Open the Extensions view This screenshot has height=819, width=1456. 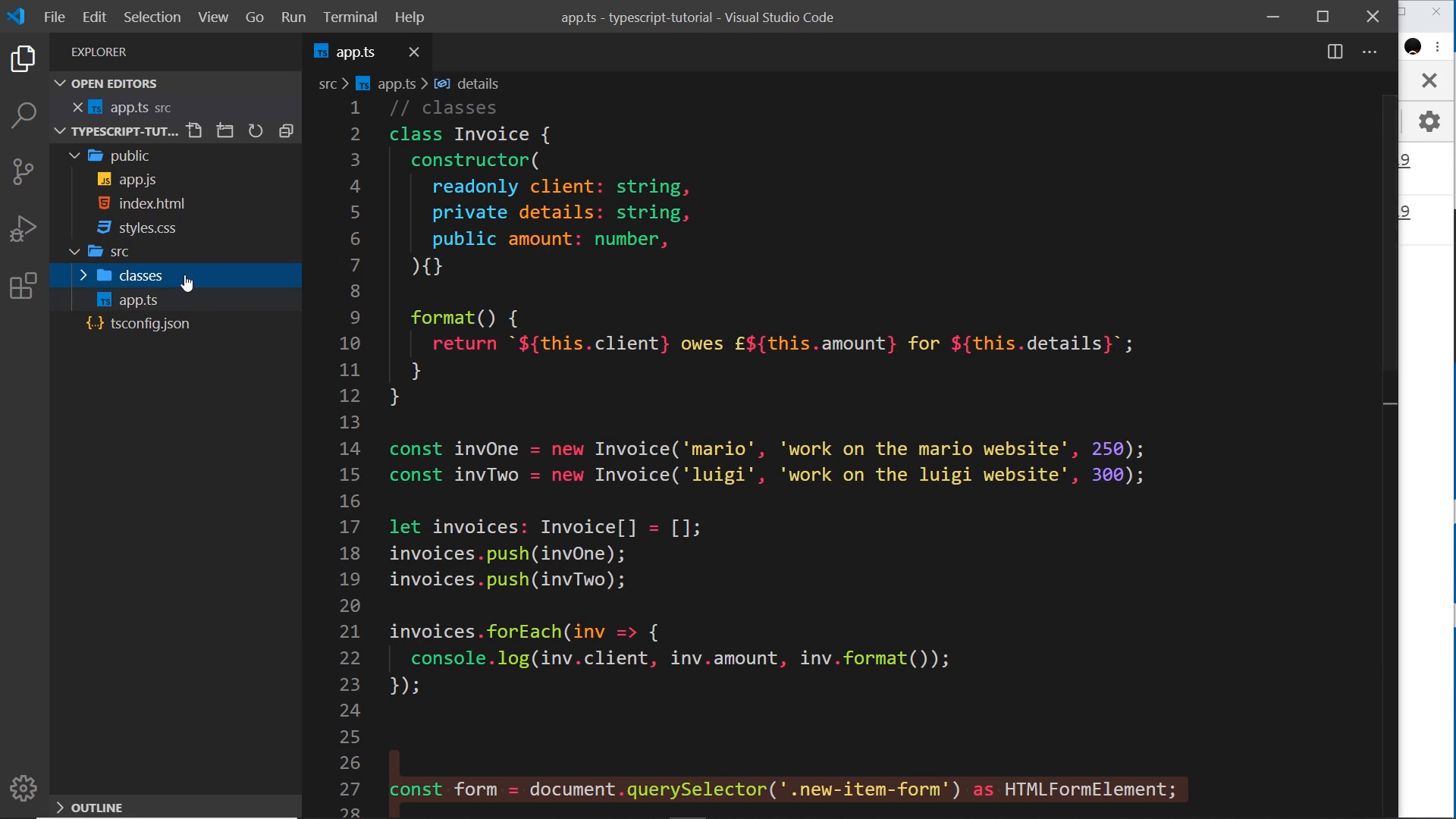pyautogui.click(x=24, y=286)
